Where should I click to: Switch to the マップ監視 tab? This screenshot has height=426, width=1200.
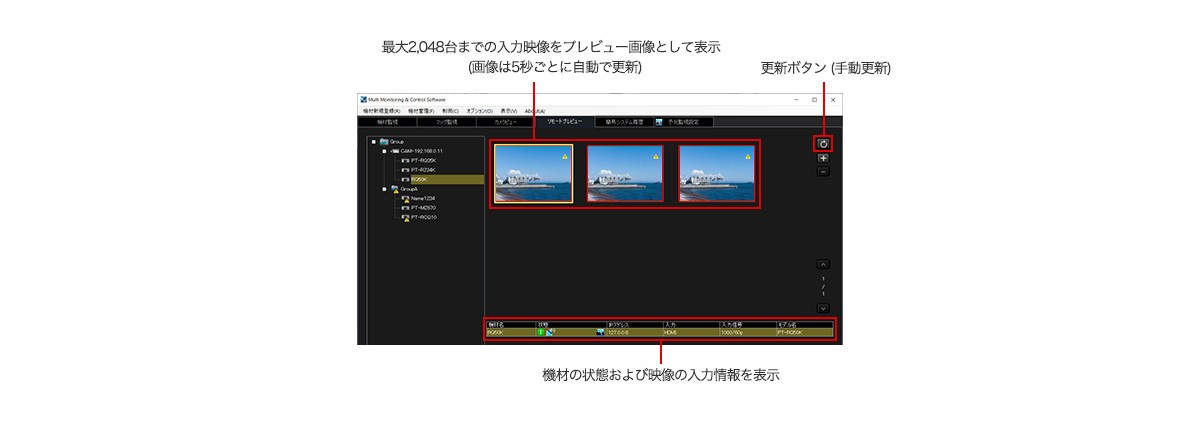click(446, 122)
